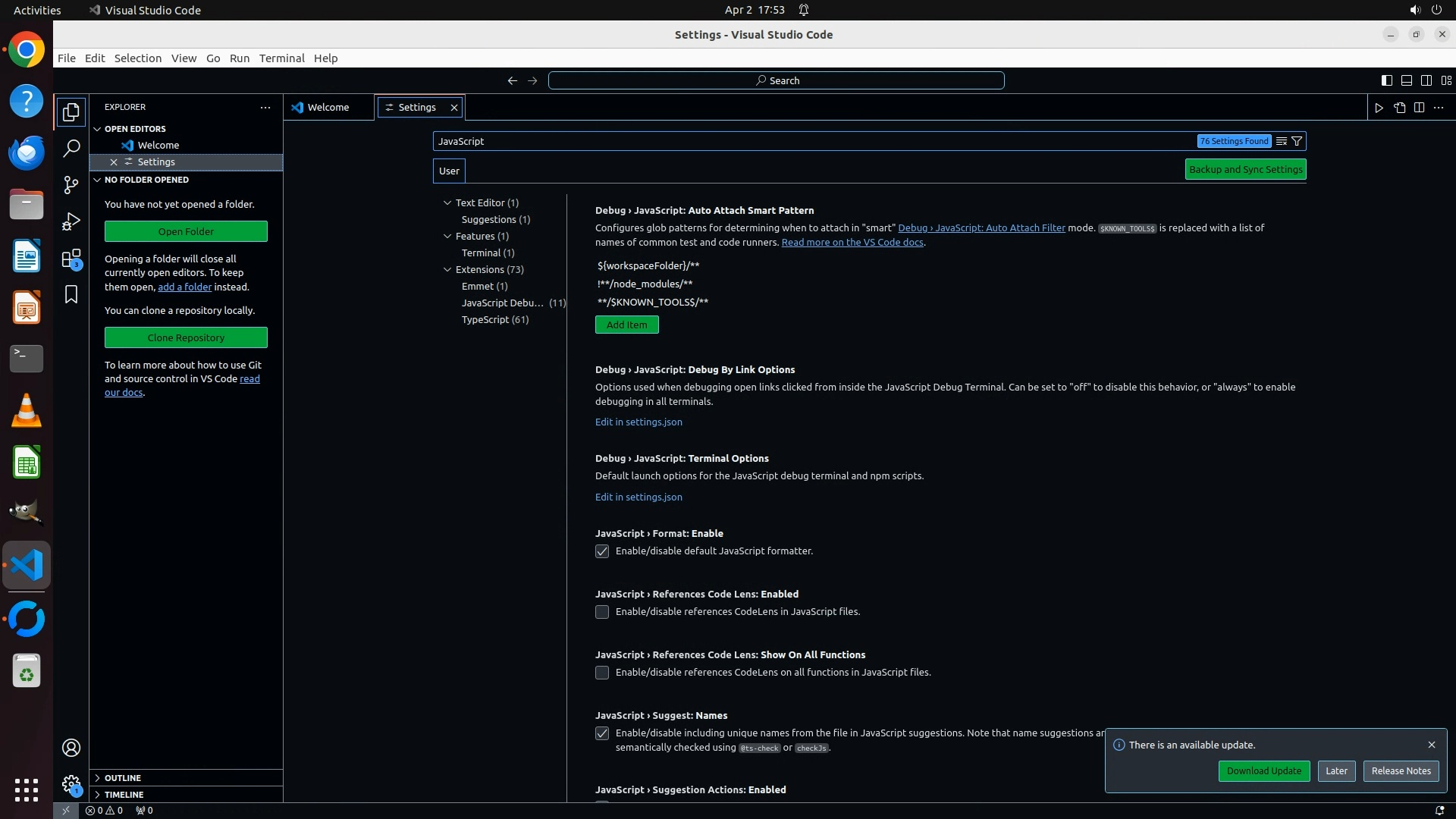
Task: Toggle JavaScript Suggest Names checkbox
Action: (x=602, y=733)
